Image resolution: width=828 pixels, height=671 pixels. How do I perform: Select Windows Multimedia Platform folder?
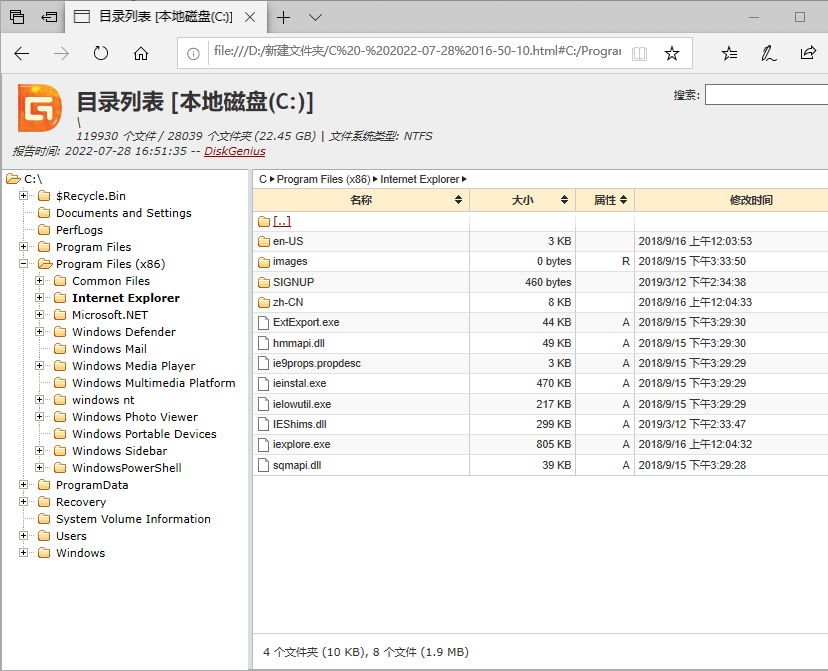pyautogui.click(x=154, y=383)
